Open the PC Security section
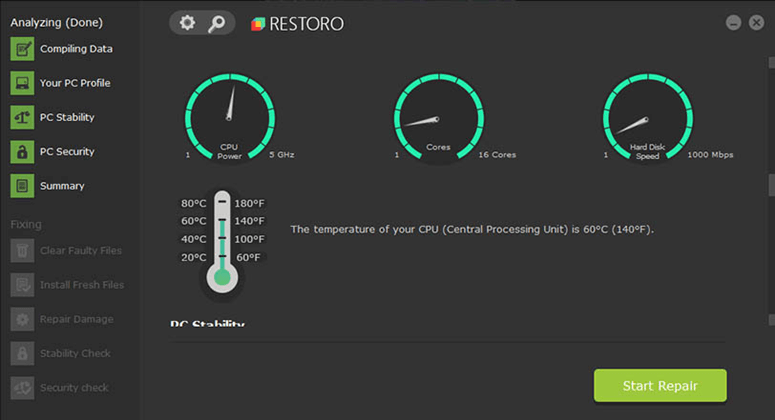This screenshot has height=420, width=775. click(67, 152)
